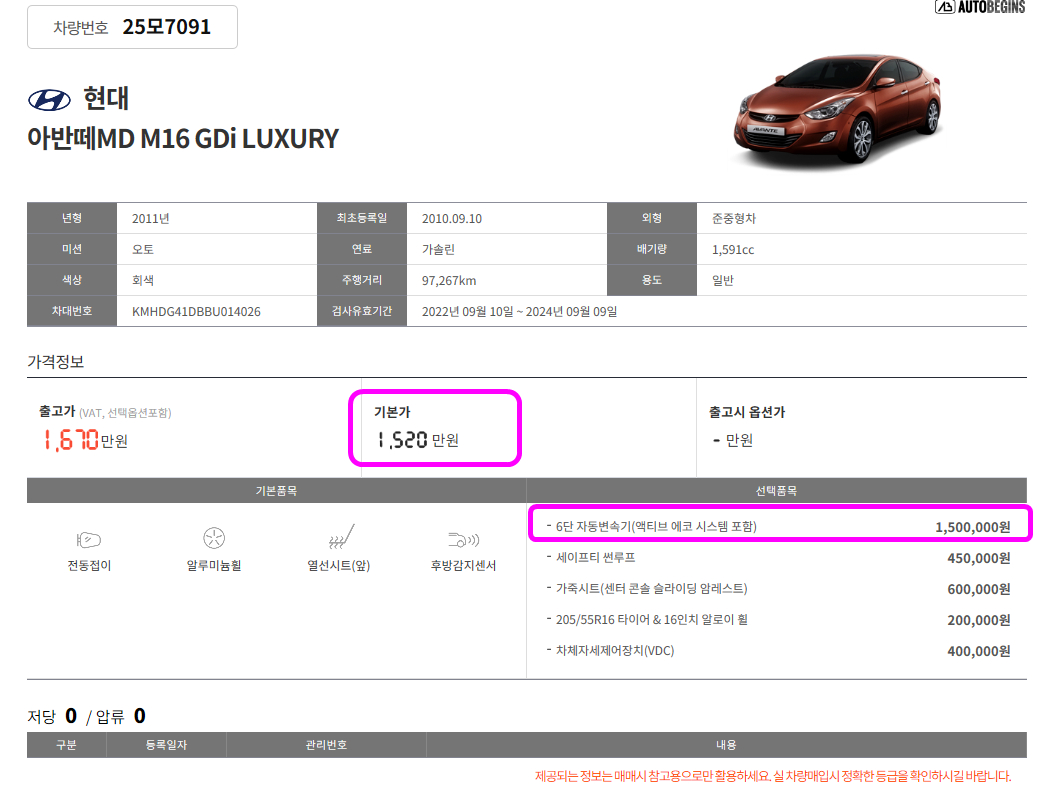Click the 세이프티 썬루프 option
Viewport: 1039px width, 811px height.
[596, 558]
